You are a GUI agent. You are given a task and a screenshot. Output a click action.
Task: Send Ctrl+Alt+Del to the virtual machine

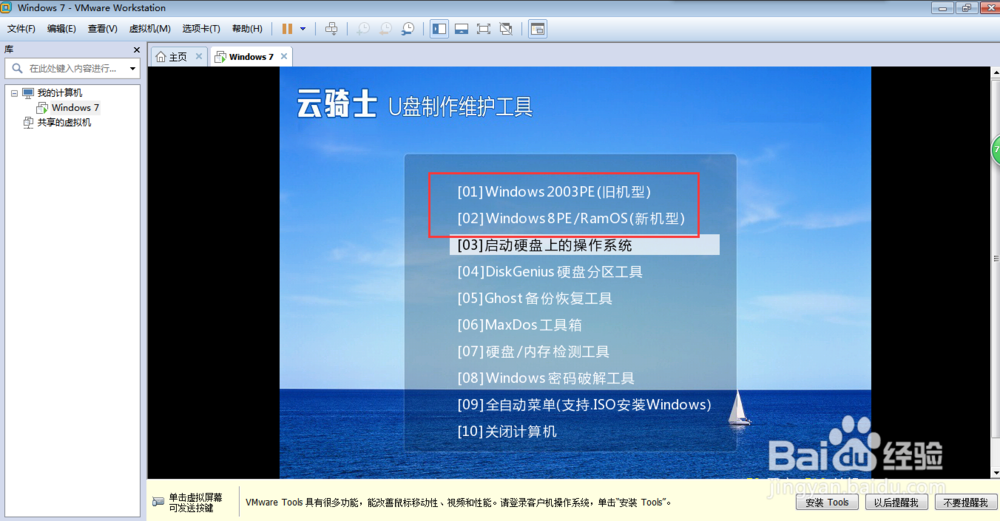pos(331,29)
